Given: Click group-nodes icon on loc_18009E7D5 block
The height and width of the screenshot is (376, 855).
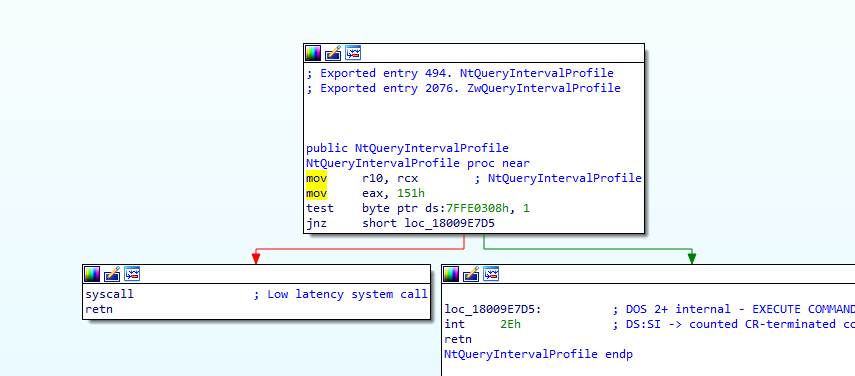Looking at the screenshot, I should coord(491,274).
